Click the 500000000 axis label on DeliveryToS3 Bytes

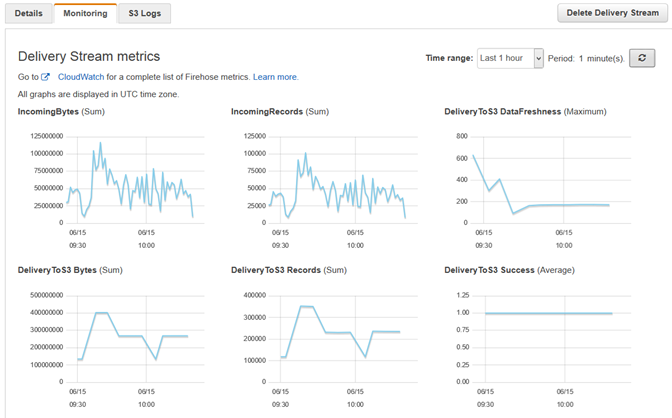[46, 295]
